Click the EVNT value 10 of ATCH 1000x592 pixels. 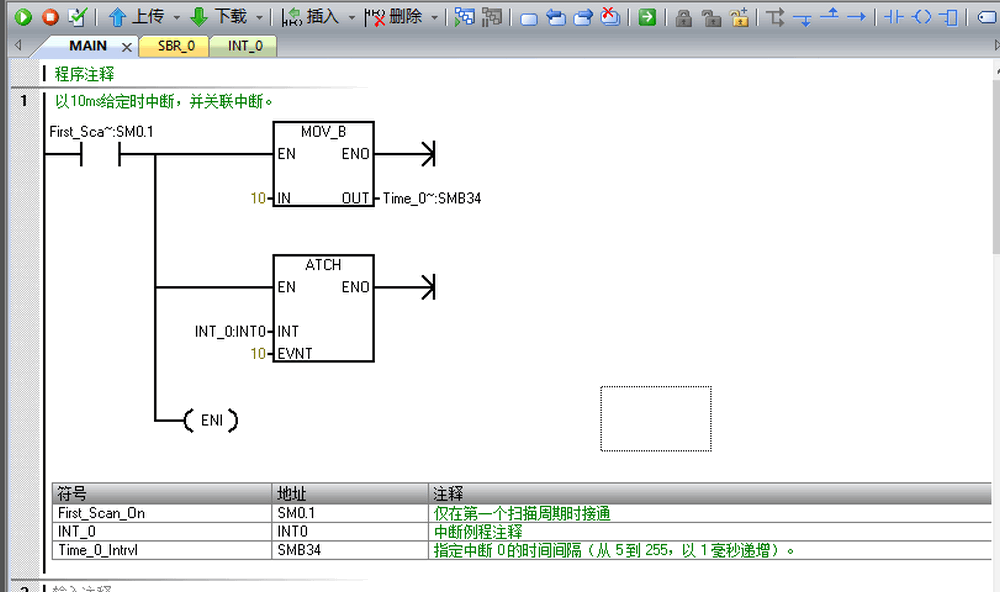pos(258,353)
